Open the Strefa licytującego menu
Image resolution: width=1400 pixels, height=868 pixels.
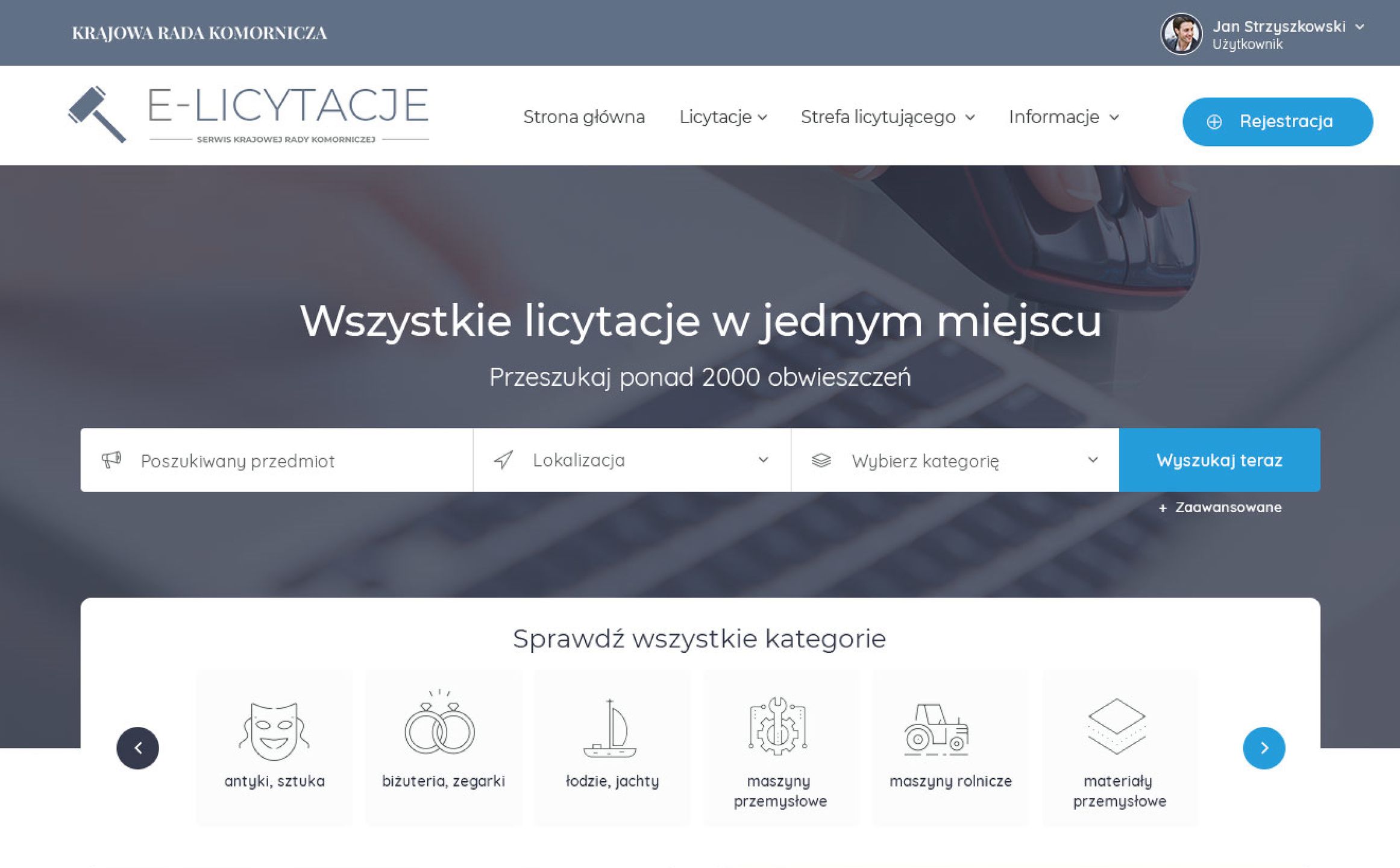click(x=887, y=117)
